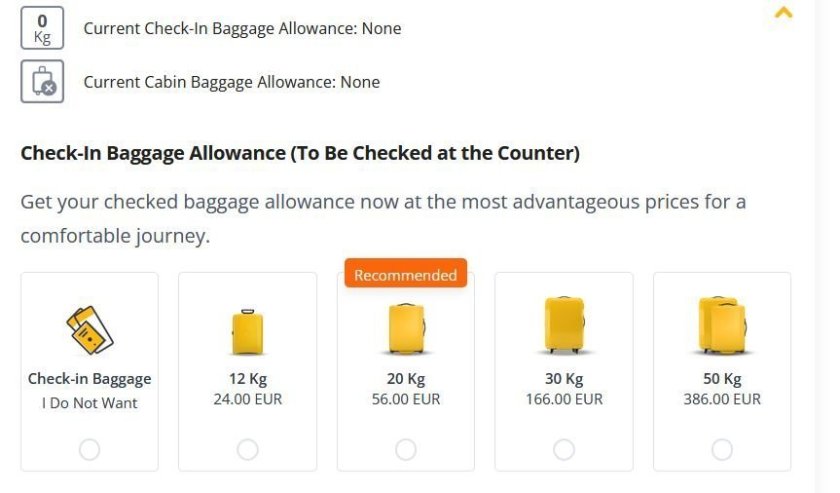The image size is (840, 493).
Task: Click the 386.00 EUR price text
Action: click(x=722, y=399)
